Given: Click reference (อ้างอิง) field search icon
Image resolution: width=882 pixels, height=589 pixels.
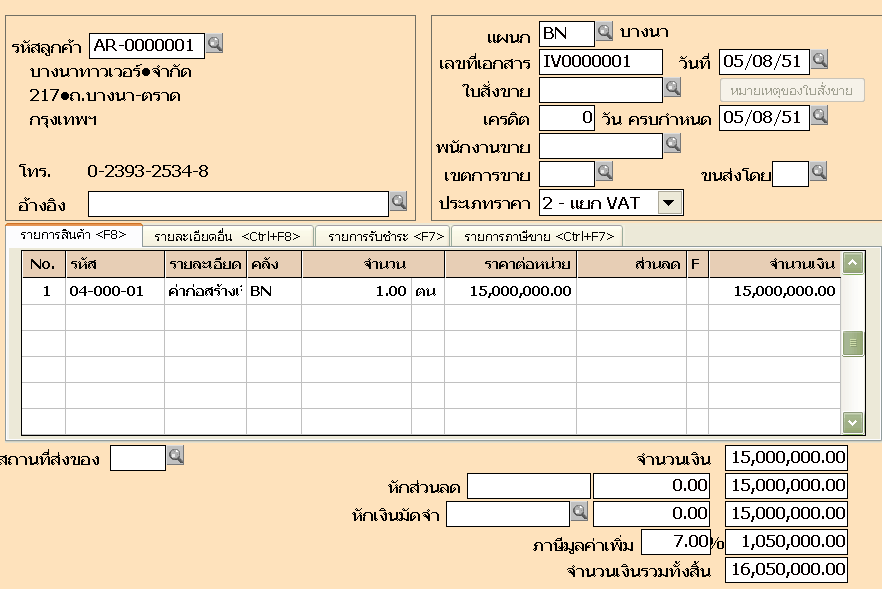Looking at the screenshot, I should [x=398, y=203].
